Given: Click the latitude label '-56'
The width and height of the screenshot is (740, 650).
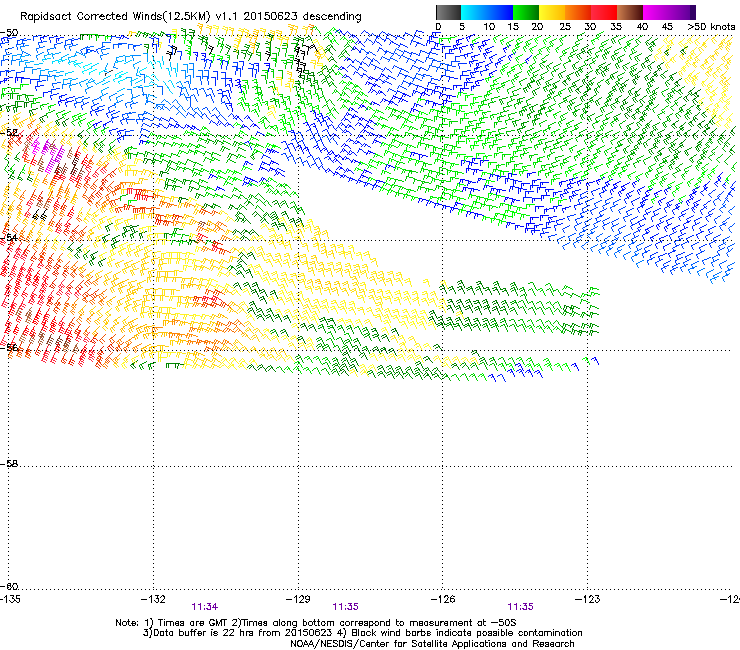Looking at the screenshot, I should (x=9, y=347).
